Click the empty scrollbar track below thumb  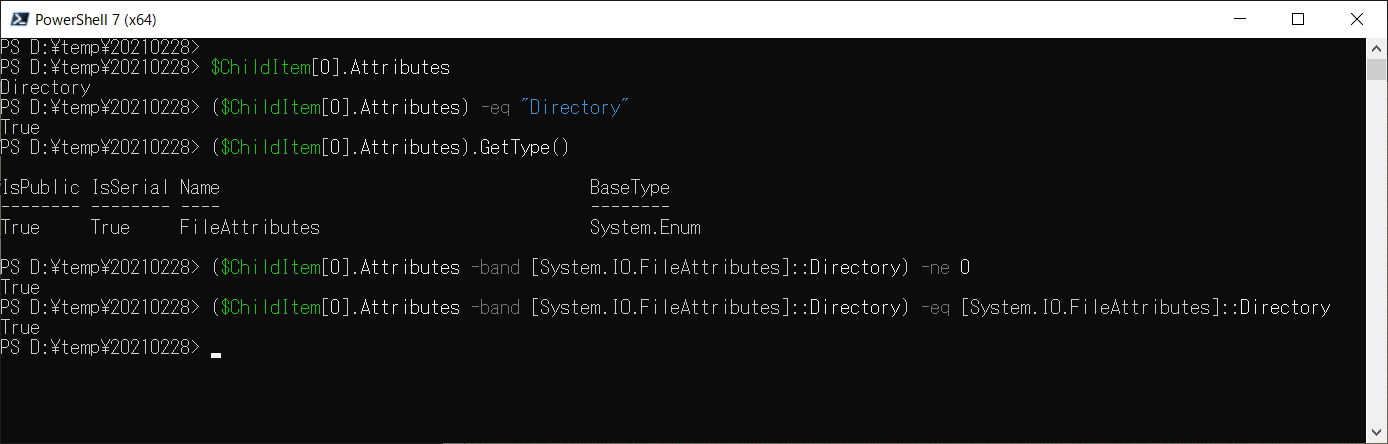coord(1377,250)
